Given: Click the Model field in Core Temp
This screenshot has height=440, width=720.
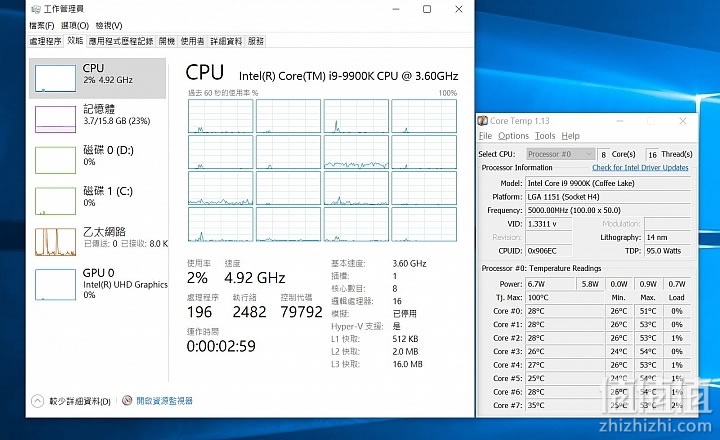Looking at the screenshot, I should tap(608, 183).
